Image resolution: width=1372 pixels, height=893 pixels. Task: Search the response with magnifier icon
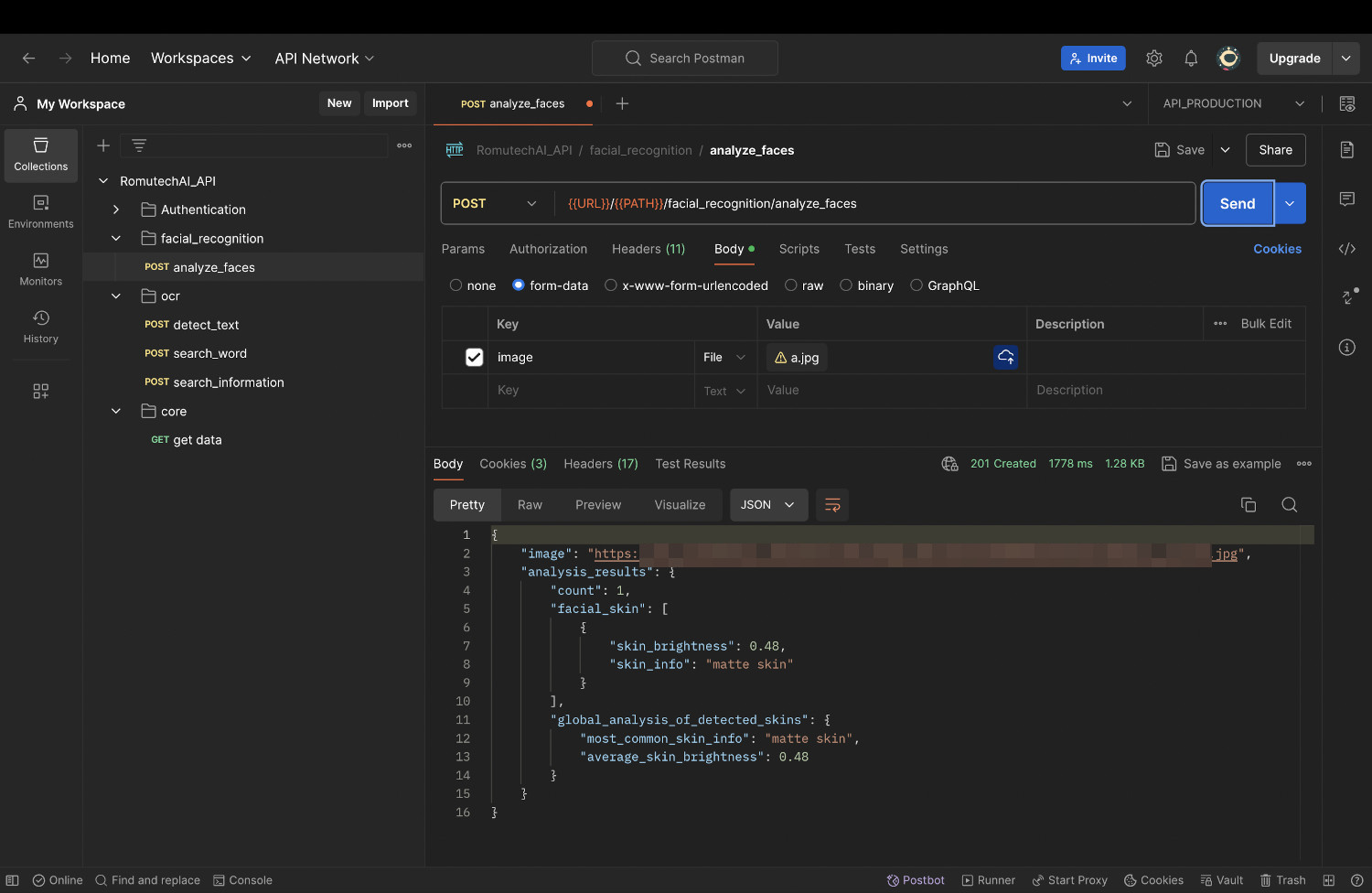click(x=1290, y=505)
